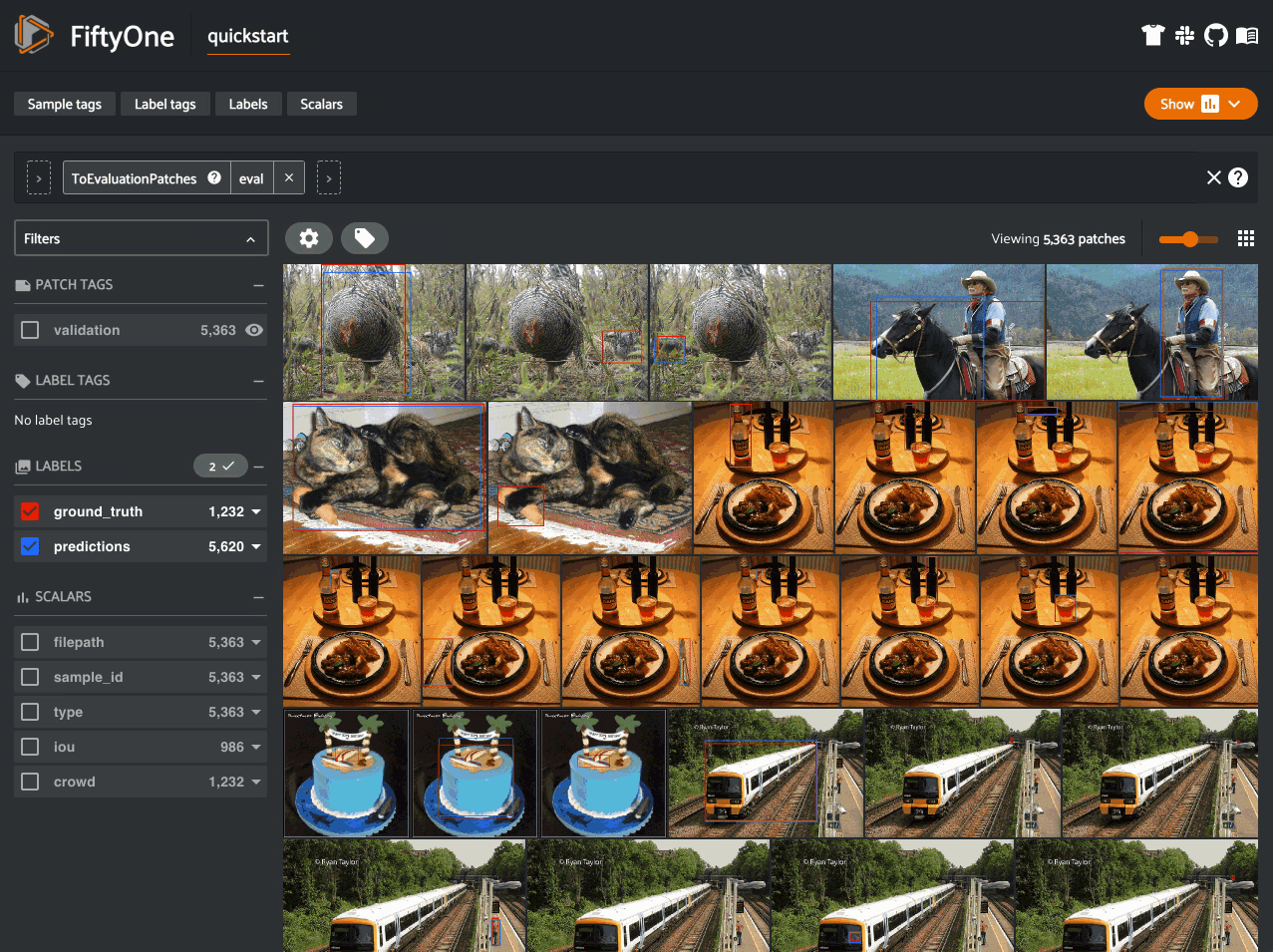
Task: Expand predictions filter dropdown arrow
Action: coord(256,546)
